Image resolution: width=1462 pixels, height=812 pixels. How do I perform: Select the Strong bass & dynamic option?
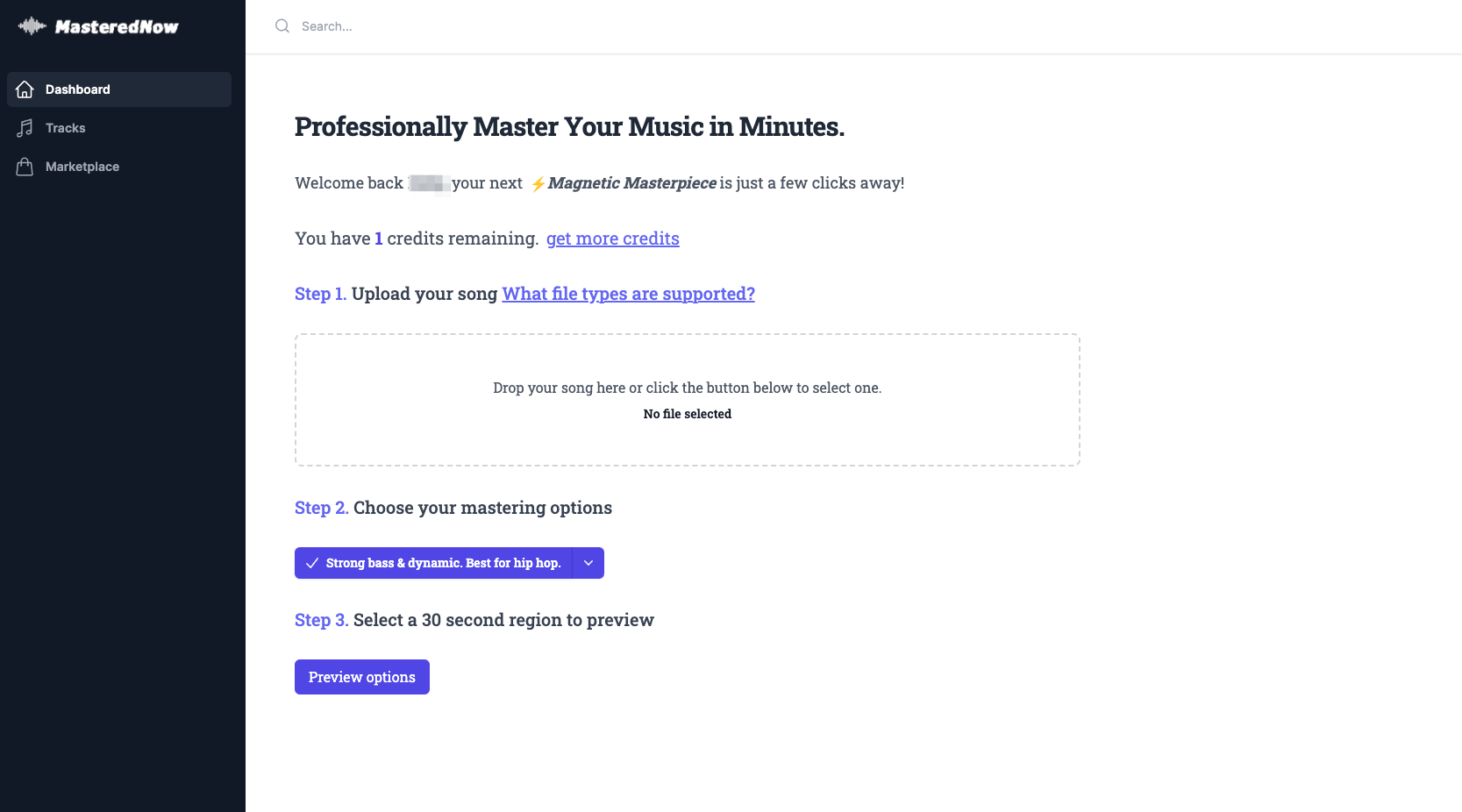click(x=443, y=563)
